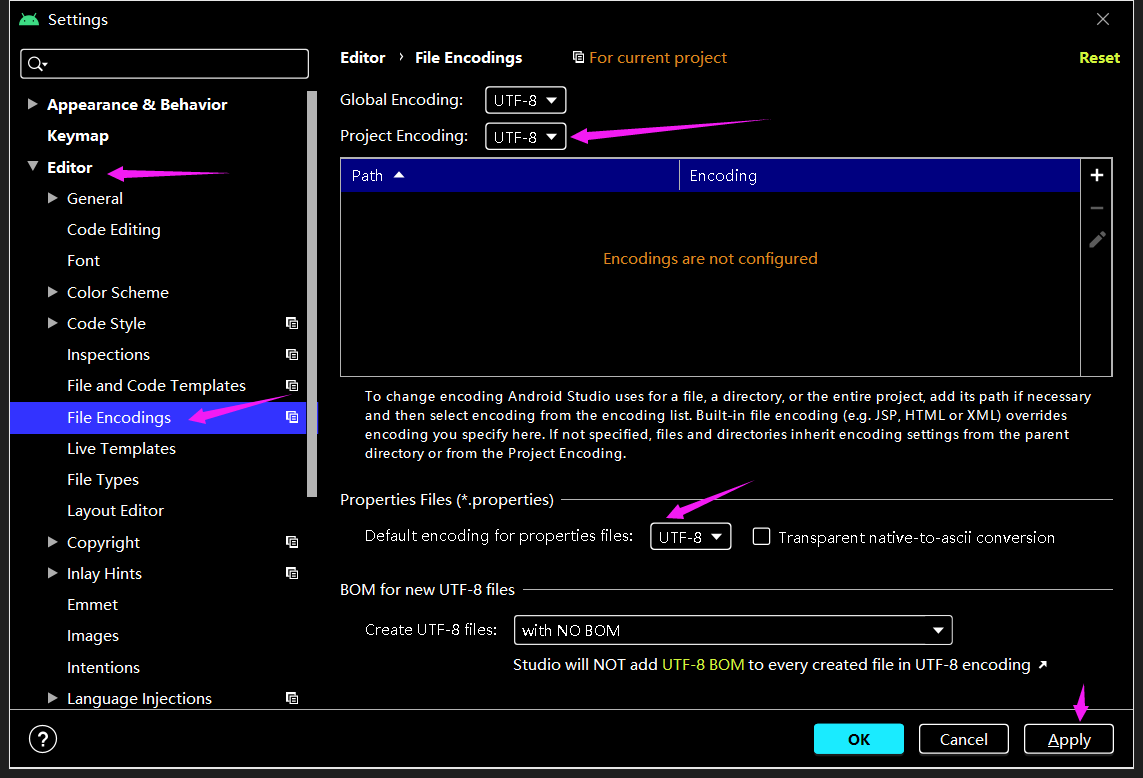Collapse the Editor section

pos(33,167)
